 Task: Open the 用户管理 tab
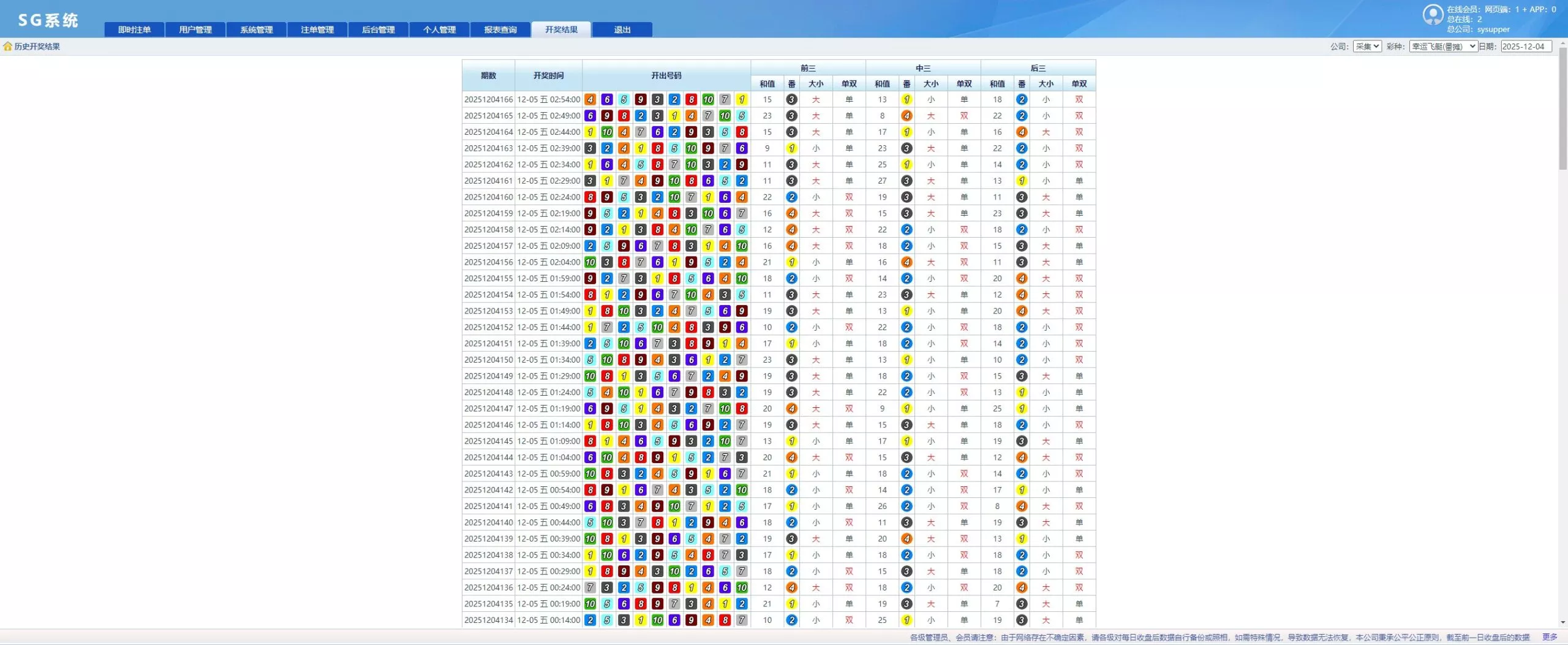click(x=195, y=29)
